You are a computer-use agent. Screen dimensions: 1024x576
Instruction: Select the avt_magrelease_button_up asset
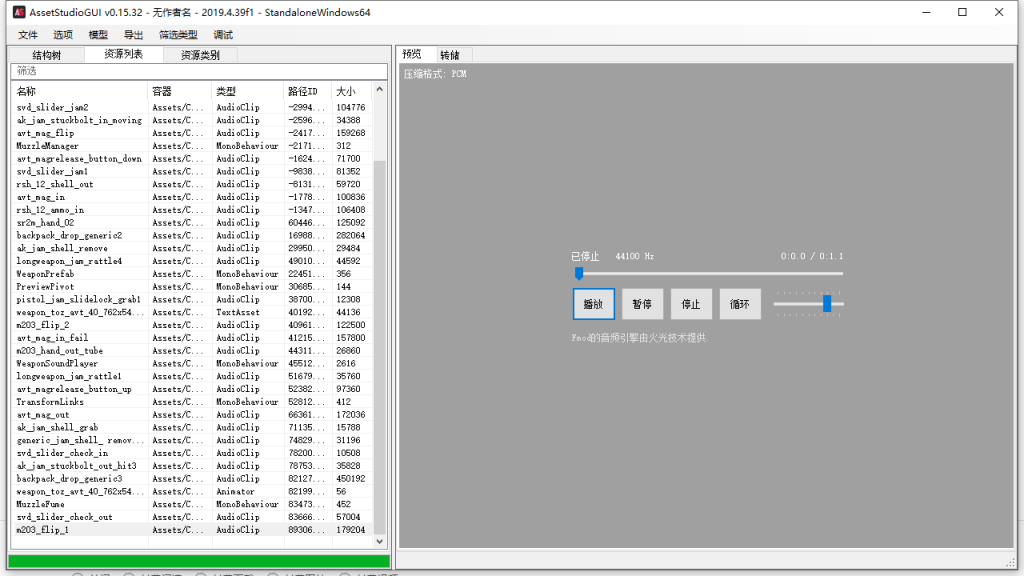coord(192,389)
